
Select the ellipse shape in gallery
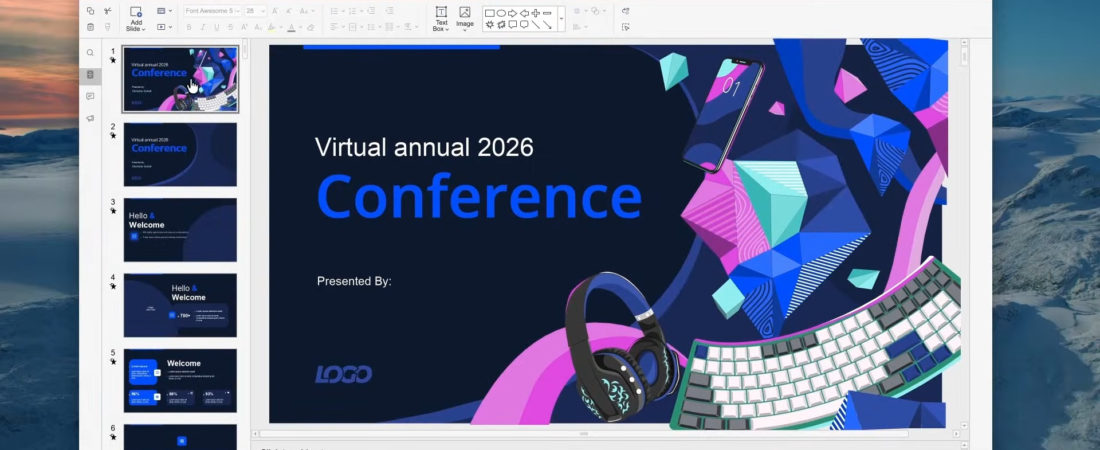click(501, 13)
